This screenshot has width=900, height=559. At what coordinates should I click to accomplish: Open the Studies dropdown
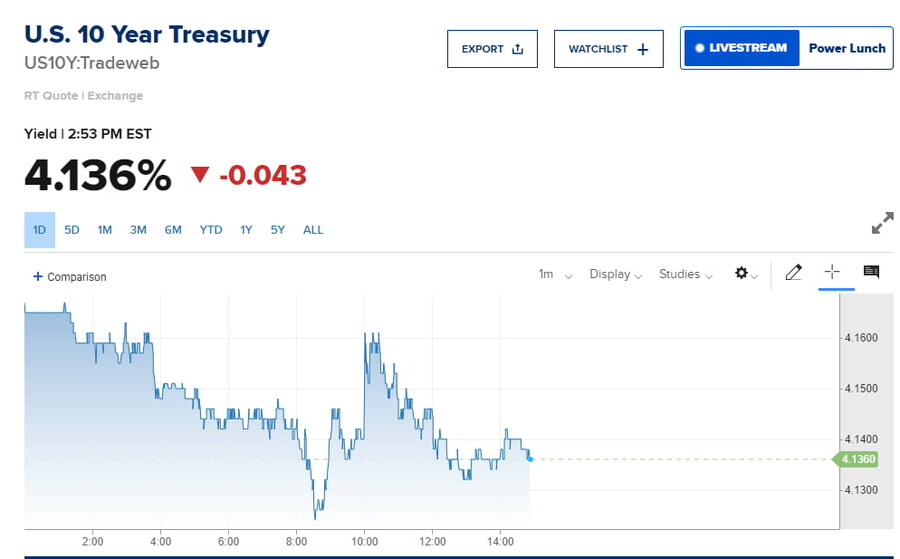pos(685,274)
